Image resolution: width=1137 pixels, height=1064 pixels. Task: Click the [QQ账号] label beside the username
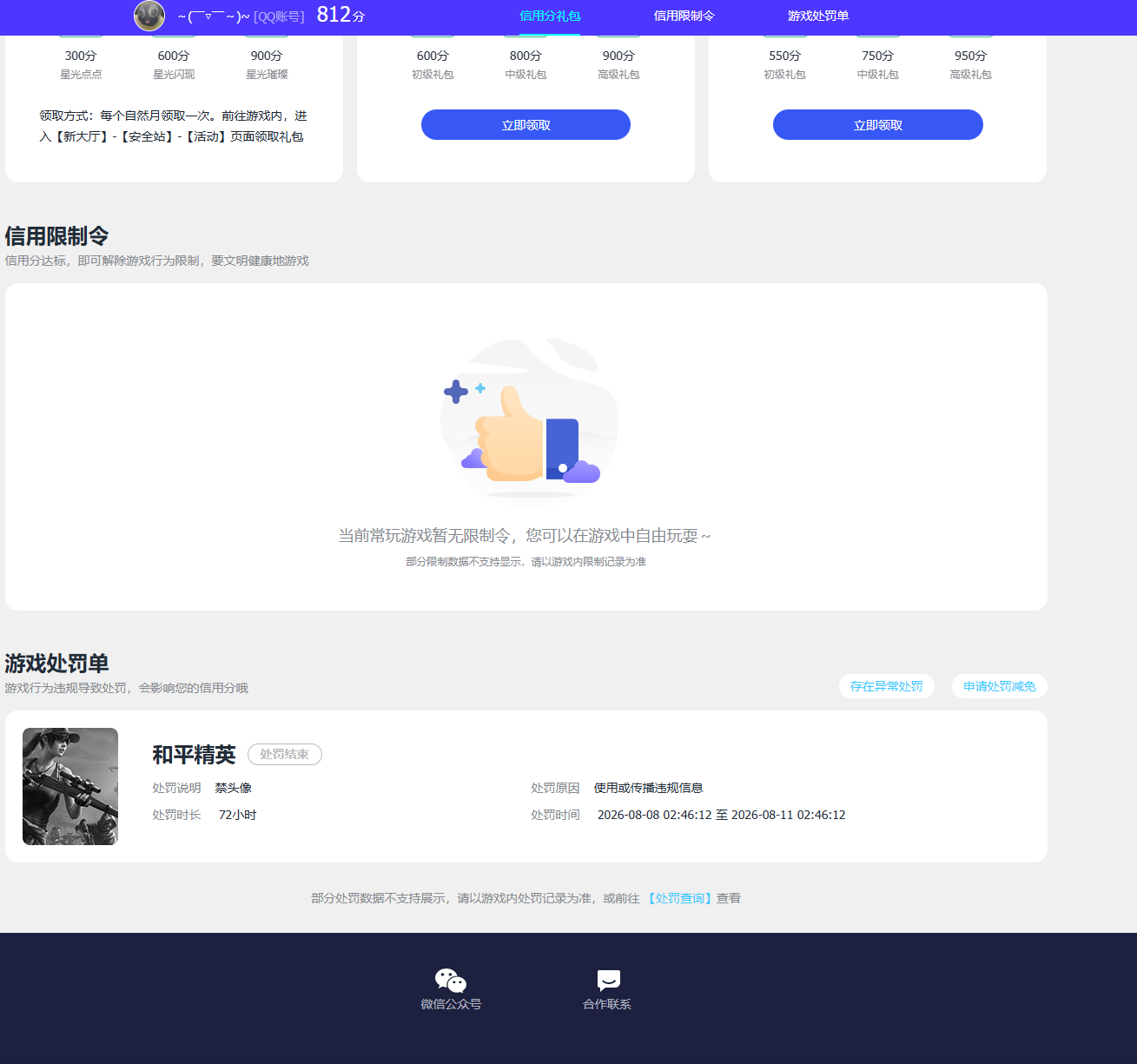click(x=279, y=17)
